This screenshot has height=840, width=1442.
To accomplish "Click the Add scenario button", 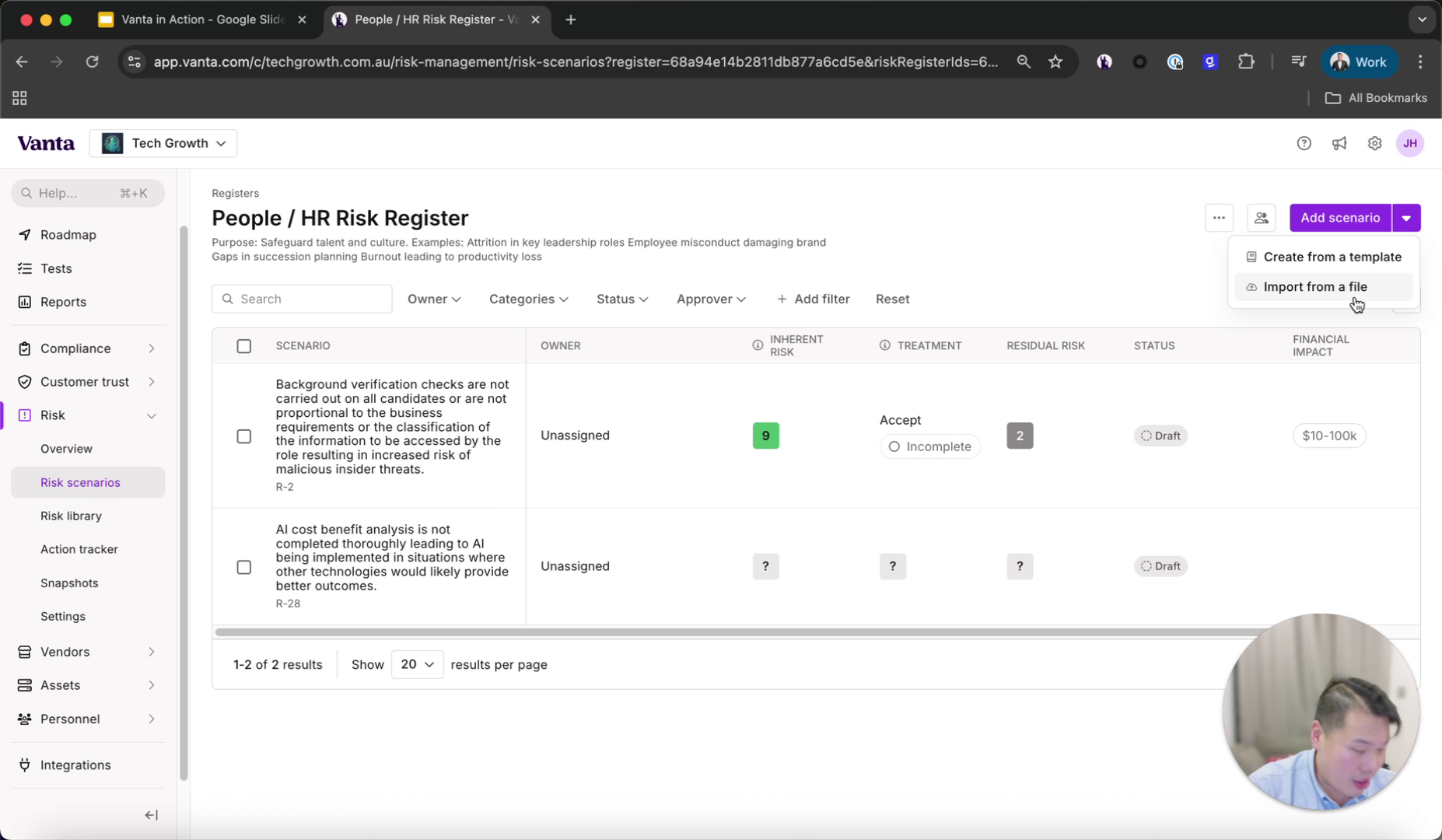I will (x=1339, y=218).
